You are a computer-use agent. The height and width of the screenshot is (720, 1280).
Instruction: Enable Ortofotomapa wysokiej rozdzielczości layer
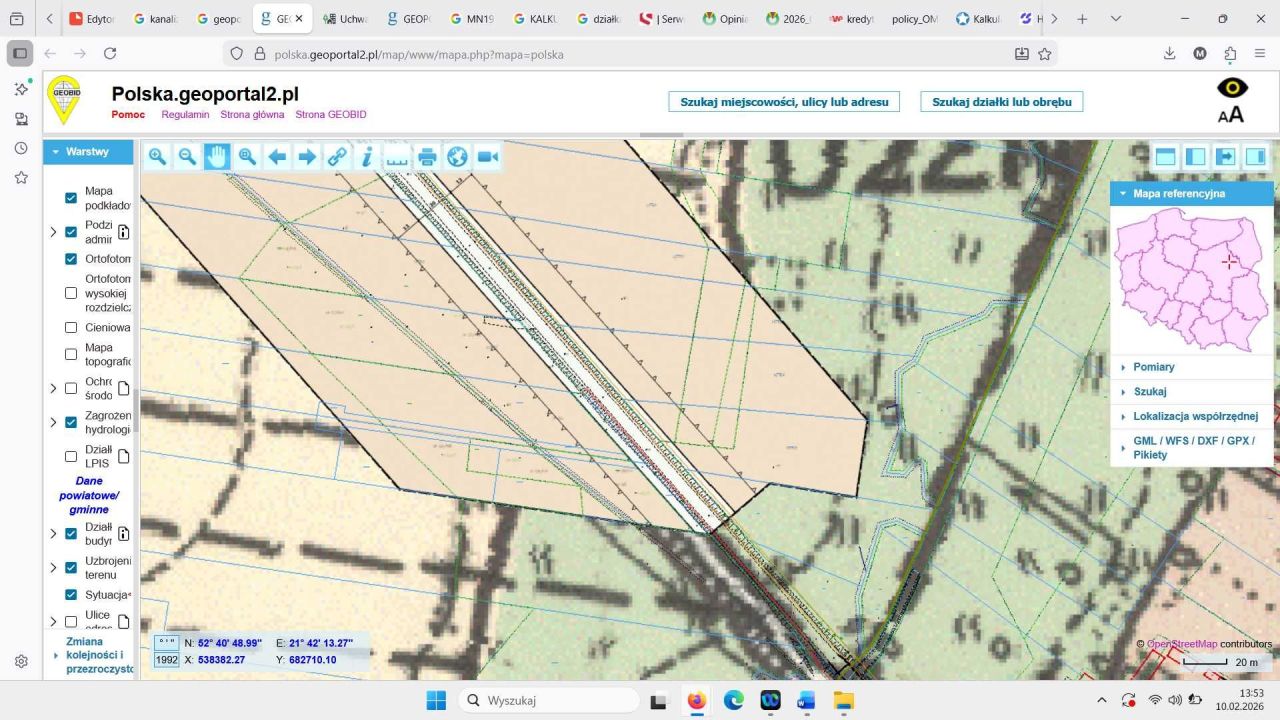point(71,293)
